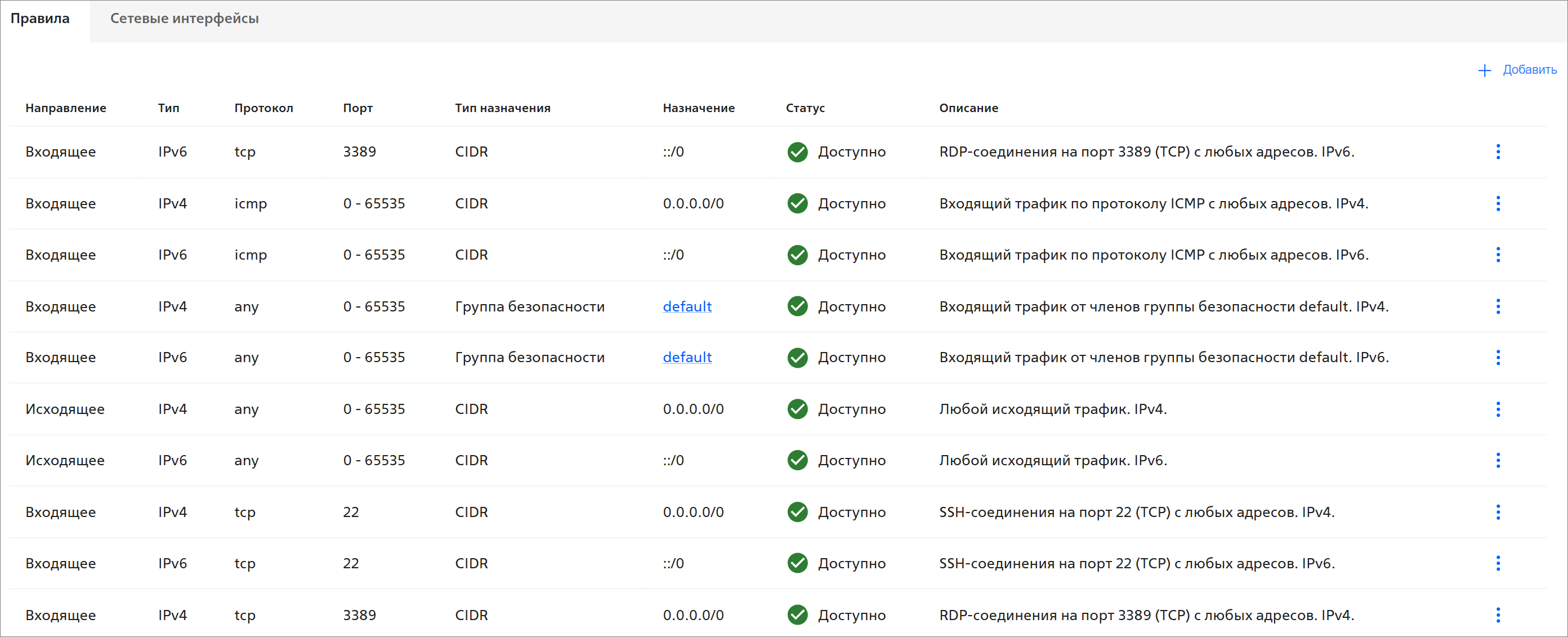Open actions menu for outgoing IPv6 traffic rule
The width and height of the screenshot is (1568, 637).
[x=1498, y=460]
